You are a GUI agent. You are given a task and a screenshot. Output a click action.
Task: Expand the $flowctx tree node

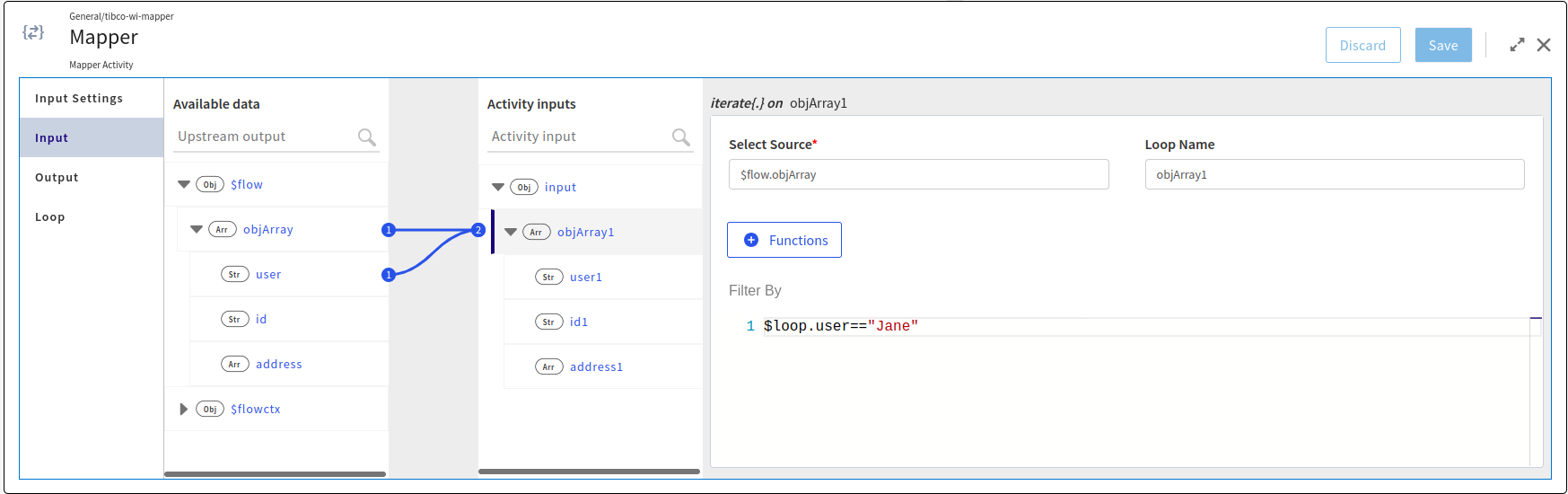click(184, 409)
